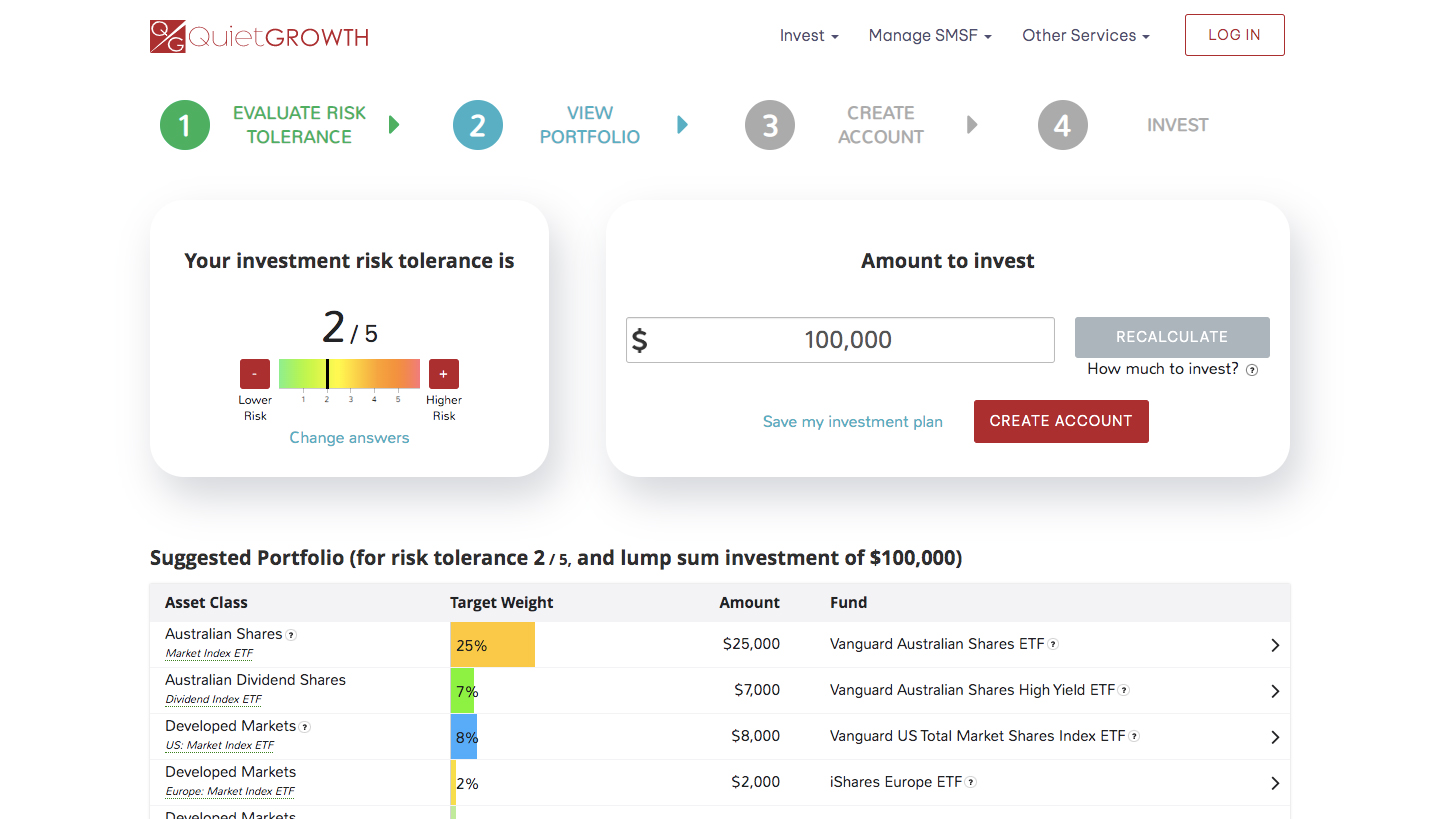Viewport: 1440px width, 819px height.
Task: Click the amount to invest input field
Action: [x=840, y=340]
